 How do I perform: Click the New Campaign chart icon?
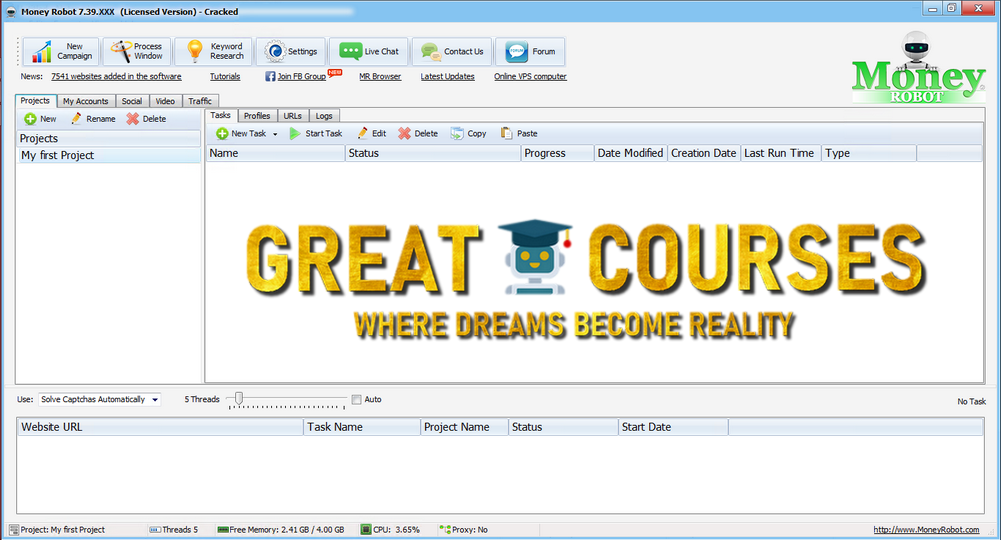41,52
